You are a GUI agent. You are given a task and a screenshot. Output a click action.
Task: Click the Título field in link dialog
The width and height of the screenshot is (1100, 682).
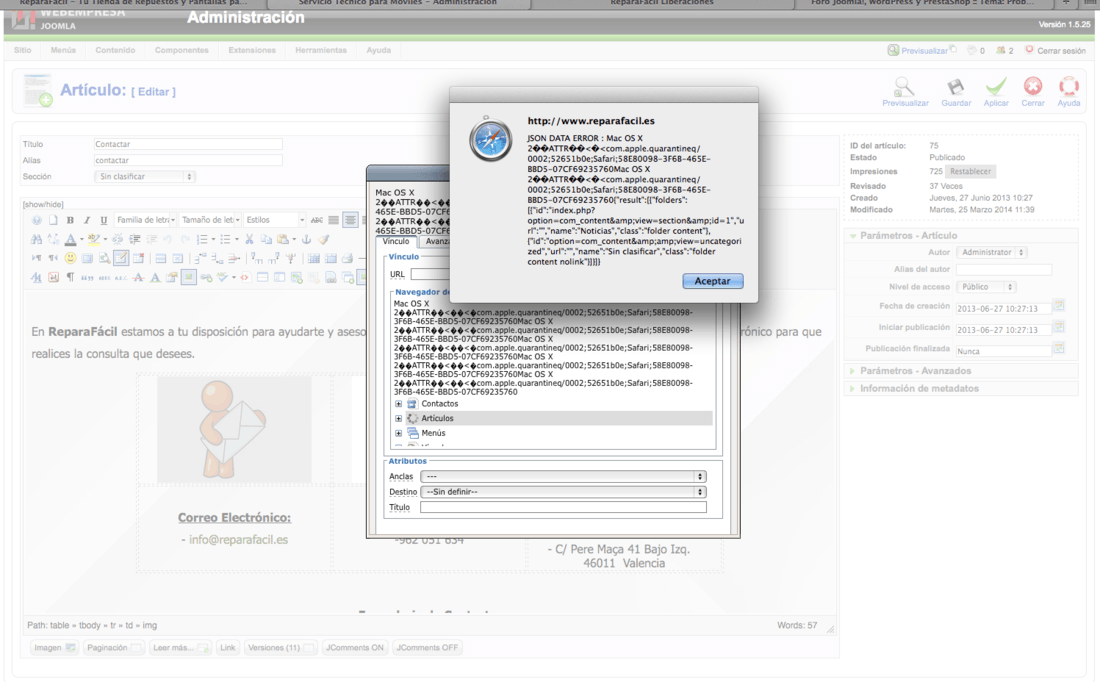(563, 507)
